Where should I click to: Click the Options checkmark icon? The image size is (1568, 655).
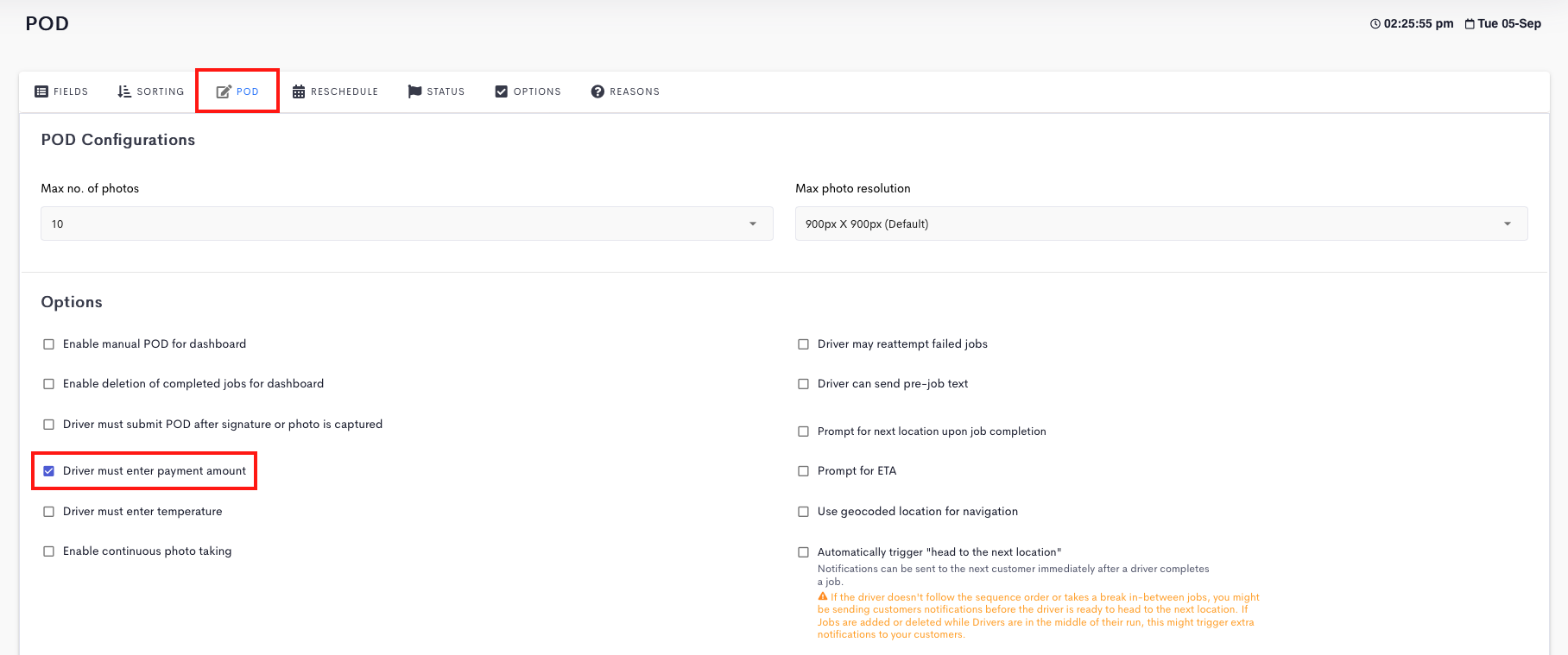pos(502,91)
